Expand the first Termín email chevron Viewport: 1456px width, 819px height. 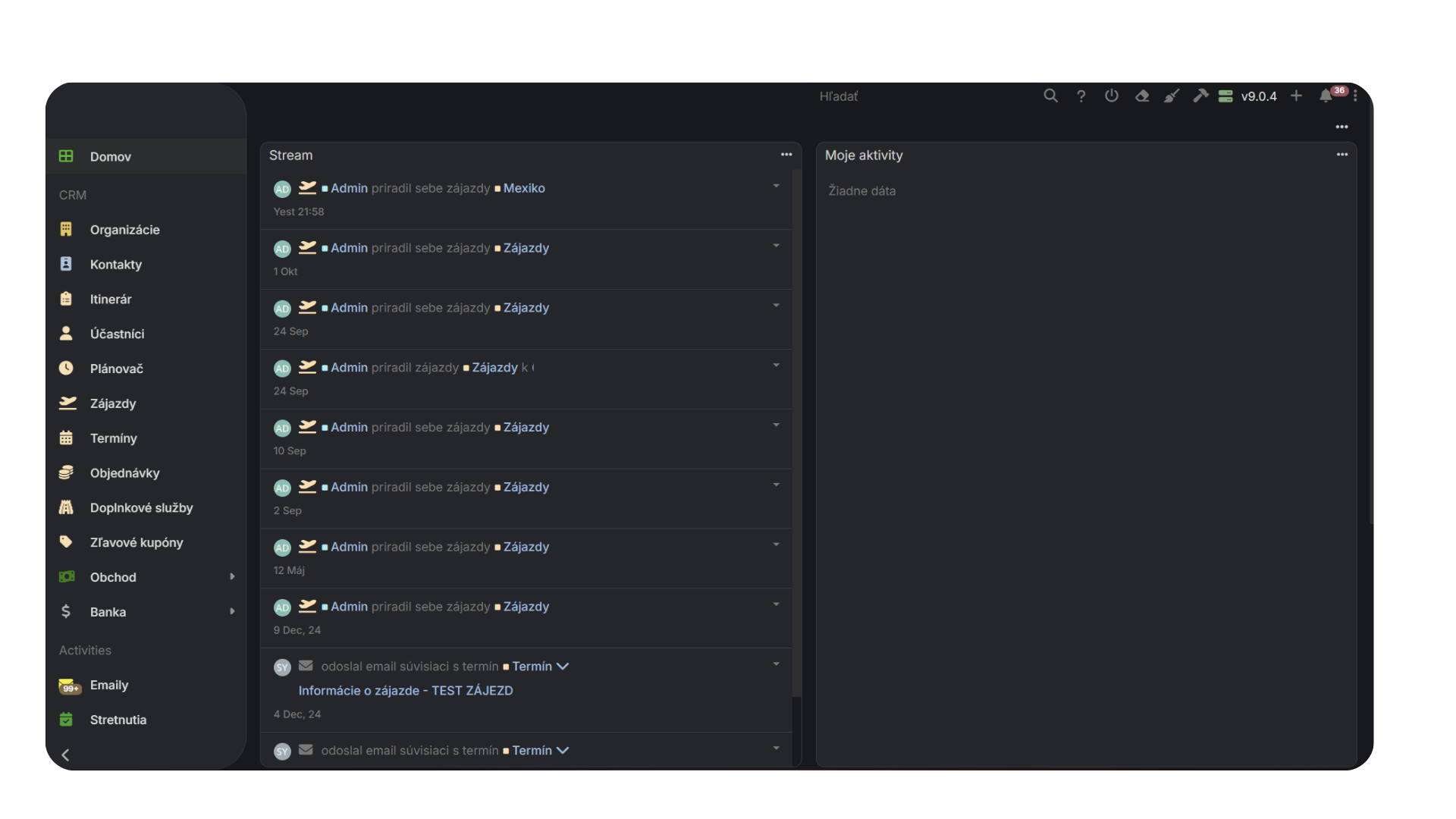point(563,667)
